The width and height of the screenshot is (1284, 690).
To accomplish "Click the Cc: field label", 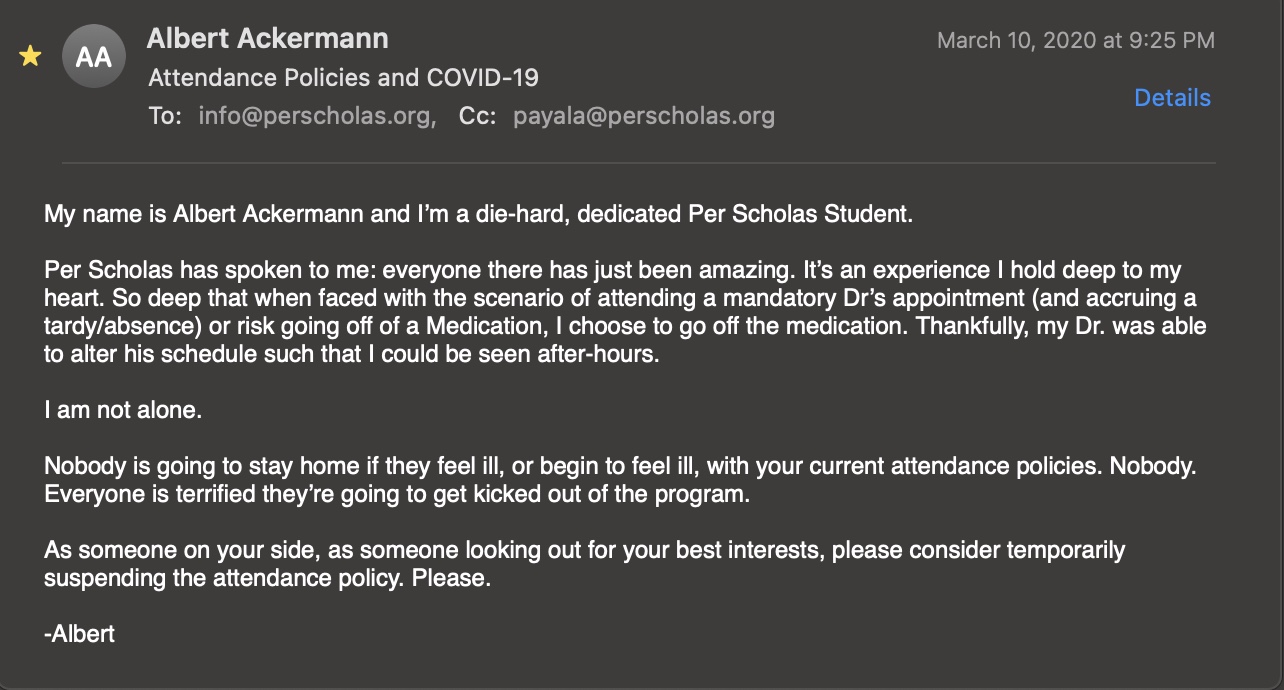I will (x=479, y=116).
